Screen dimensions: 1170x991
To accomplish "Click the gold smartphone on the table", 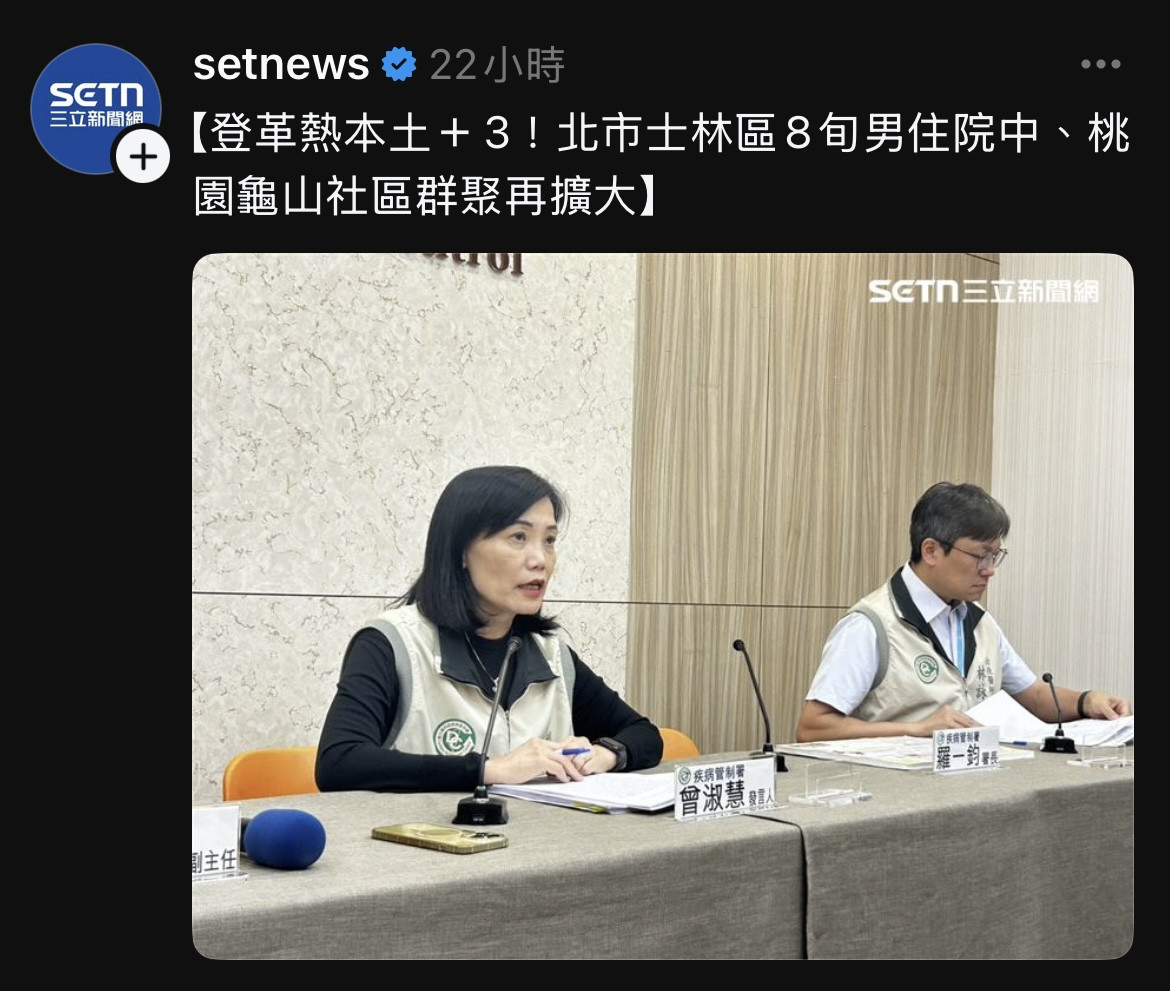I will tap(440, 837).
